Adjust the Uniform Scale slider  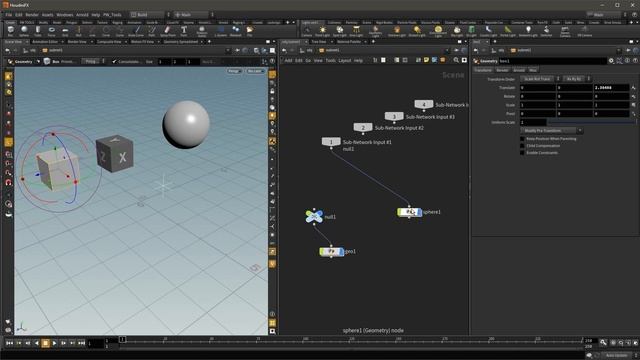[591, 122]
